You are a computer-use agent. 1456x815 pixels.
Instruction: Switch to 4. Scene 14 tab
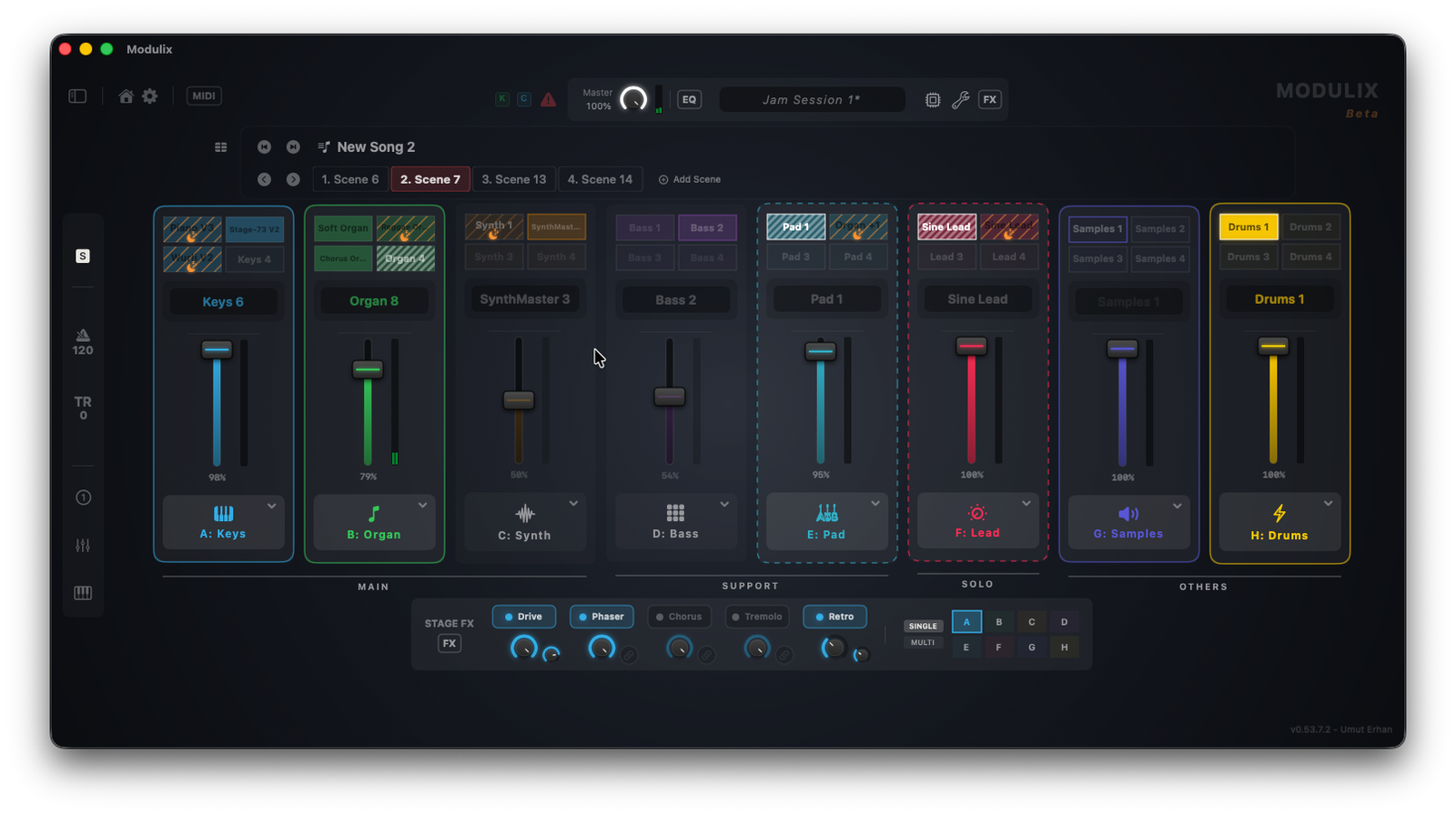[x=600, y=179]
